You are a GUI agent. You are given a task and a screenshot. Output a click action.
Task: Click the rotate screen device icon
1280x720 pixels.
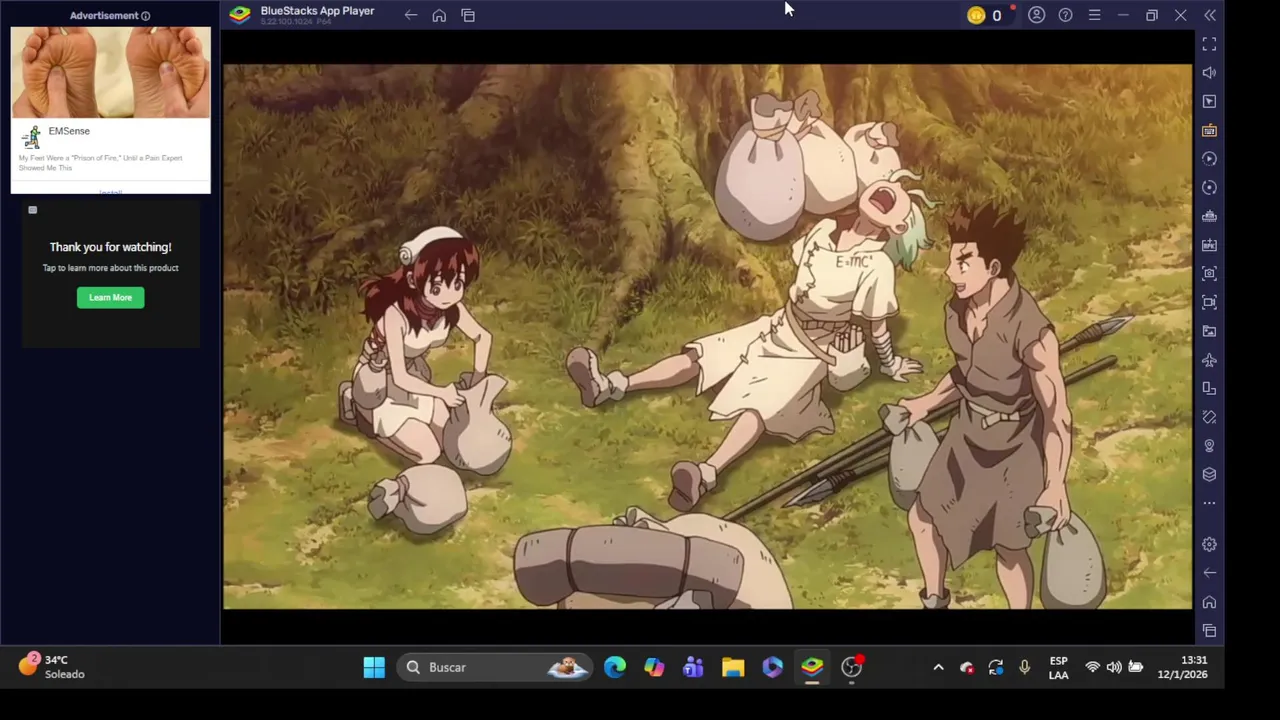[x=1209, y=388]
